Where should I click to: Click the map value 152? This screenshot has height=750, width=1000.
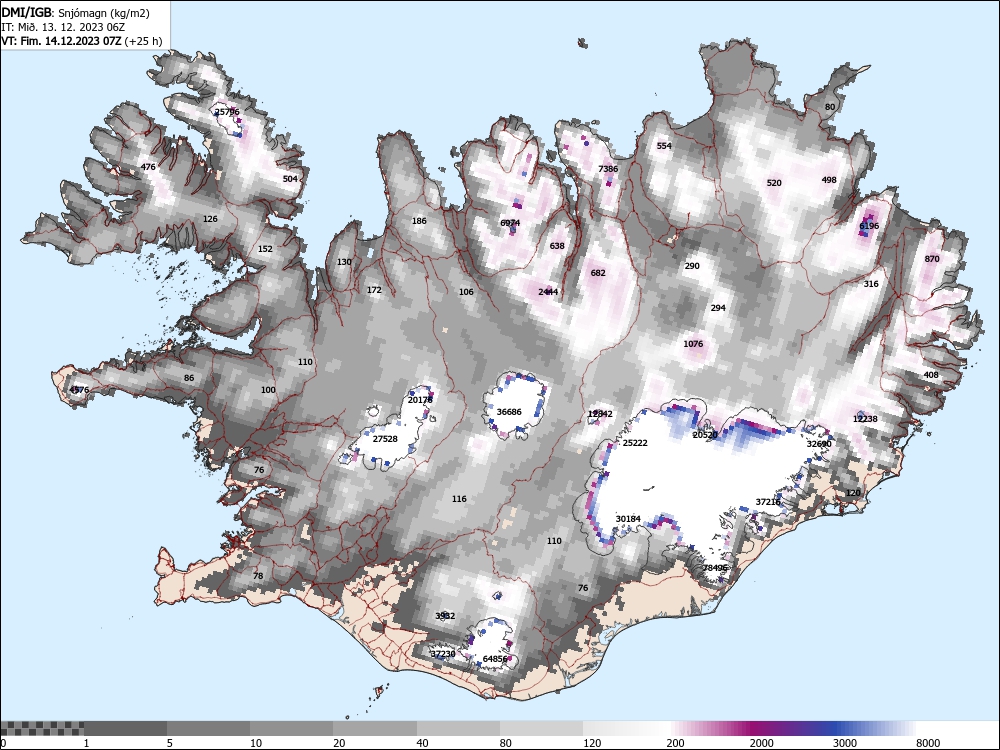(265, 249)
